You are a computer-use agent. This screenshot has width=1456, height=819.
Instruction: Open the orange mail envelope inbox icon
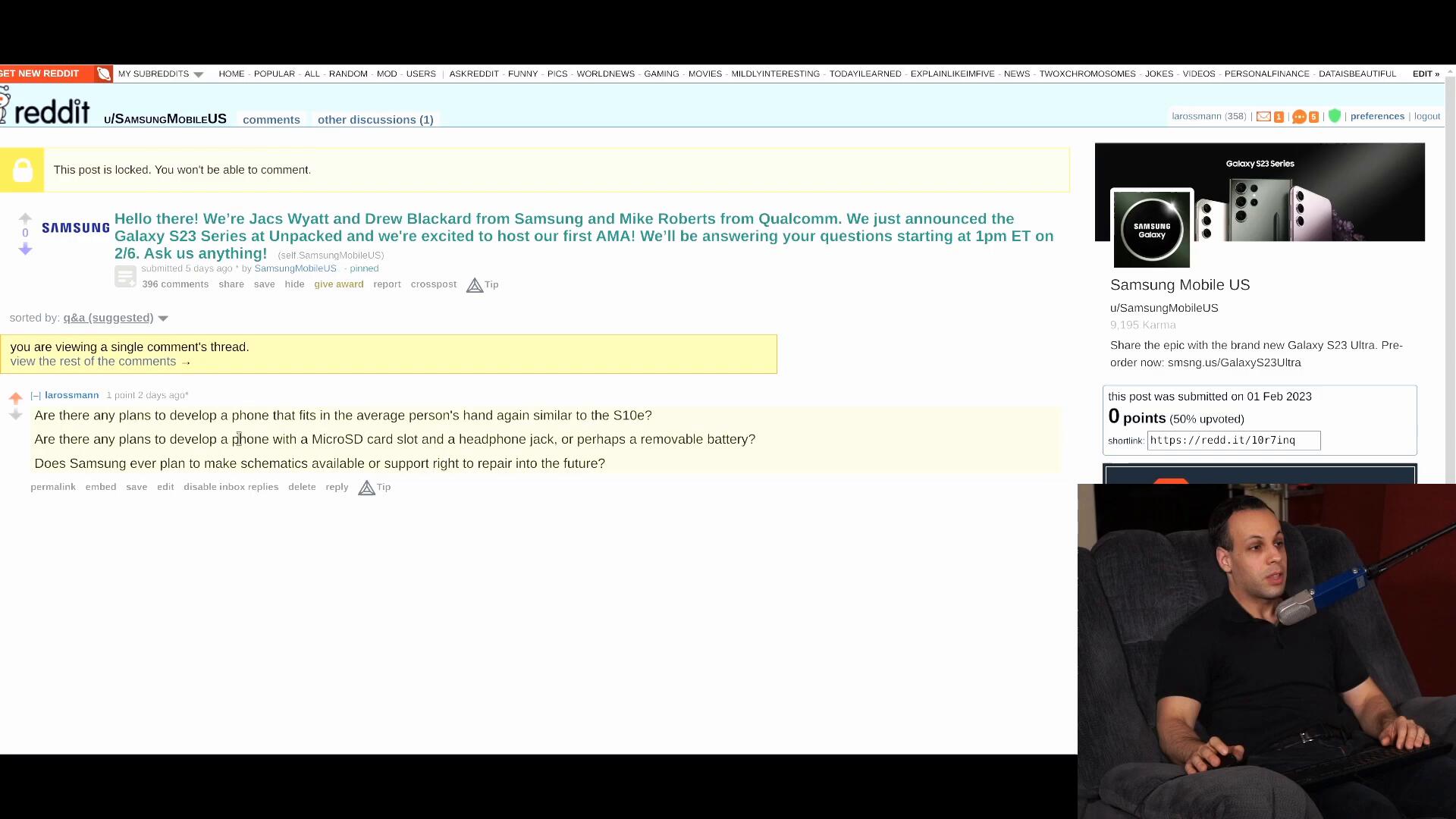pyautogui.click(x=1263, y=116)
